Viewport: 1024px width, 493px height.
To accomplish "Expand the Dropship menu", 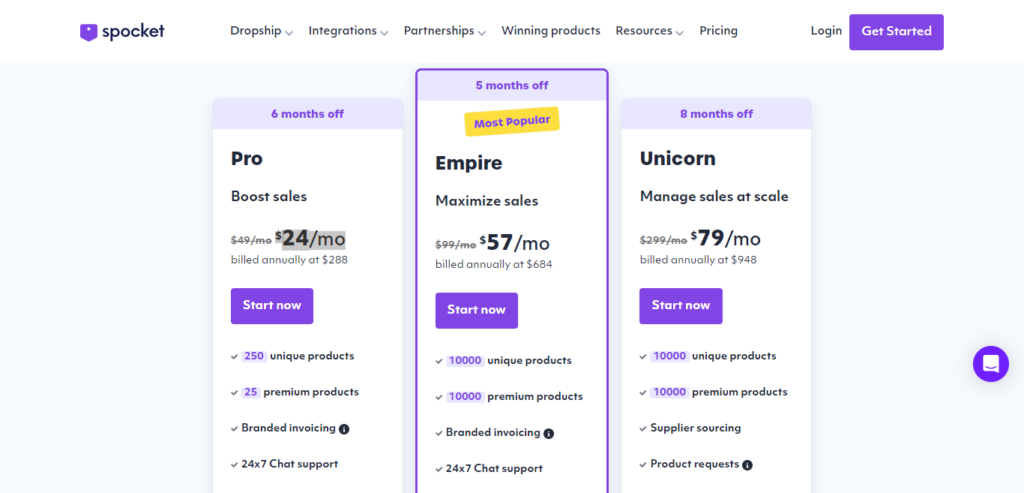I will pos(261,31).
